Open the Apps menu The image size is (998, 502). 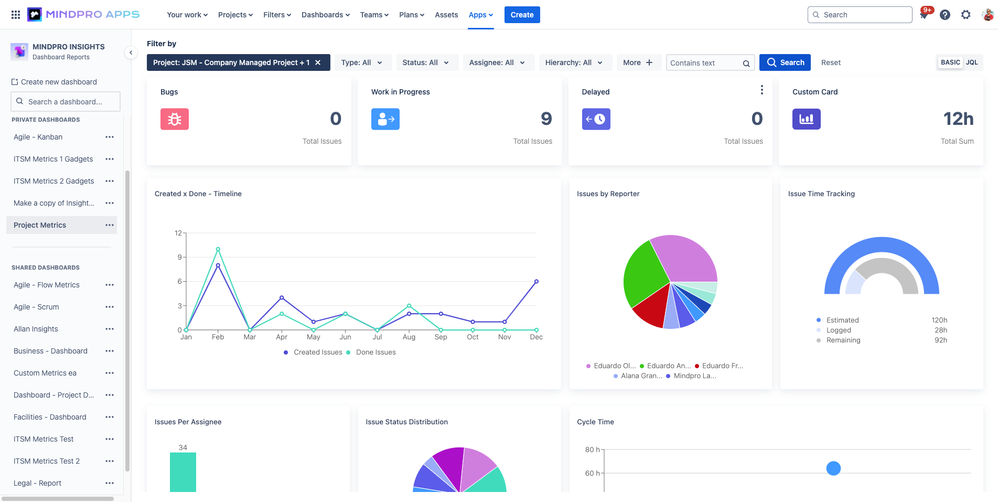(481, 15)
